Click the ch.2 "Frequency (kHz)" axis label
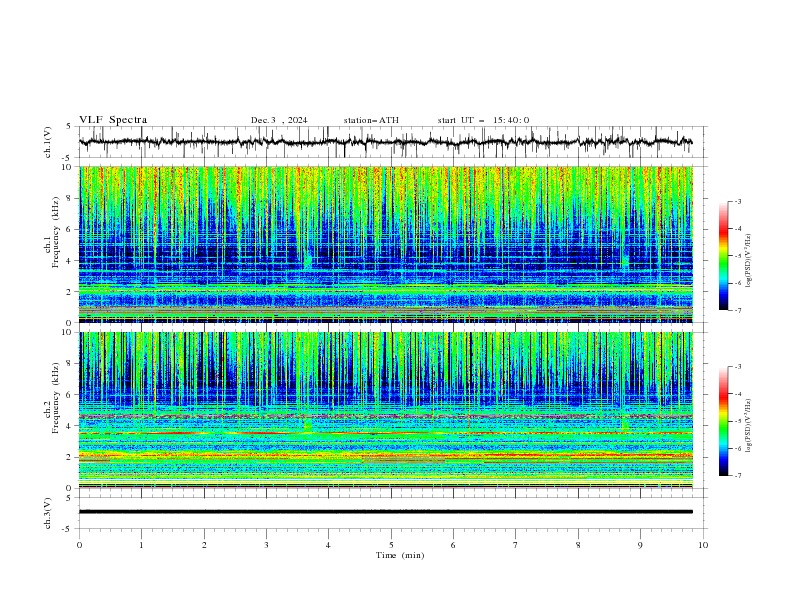Viewport: 792px width, 612px height. pos(55,398)
